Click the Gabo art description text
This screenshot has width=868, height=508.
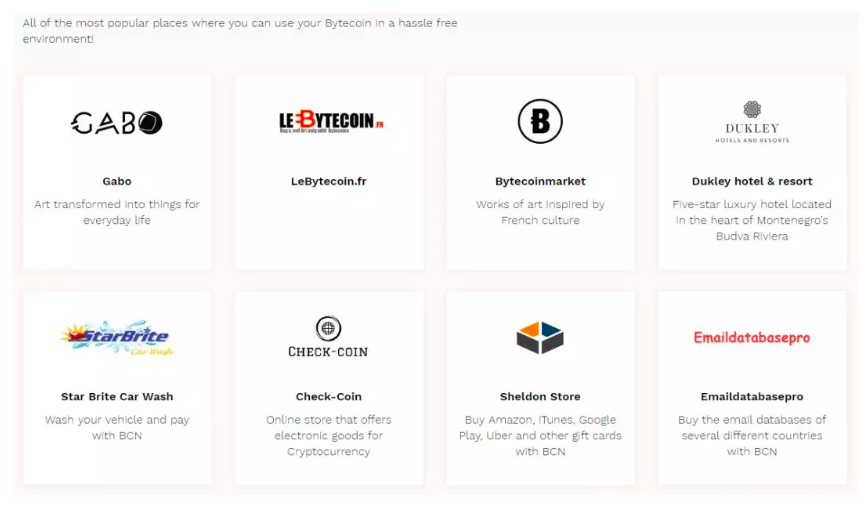[117, 212]
